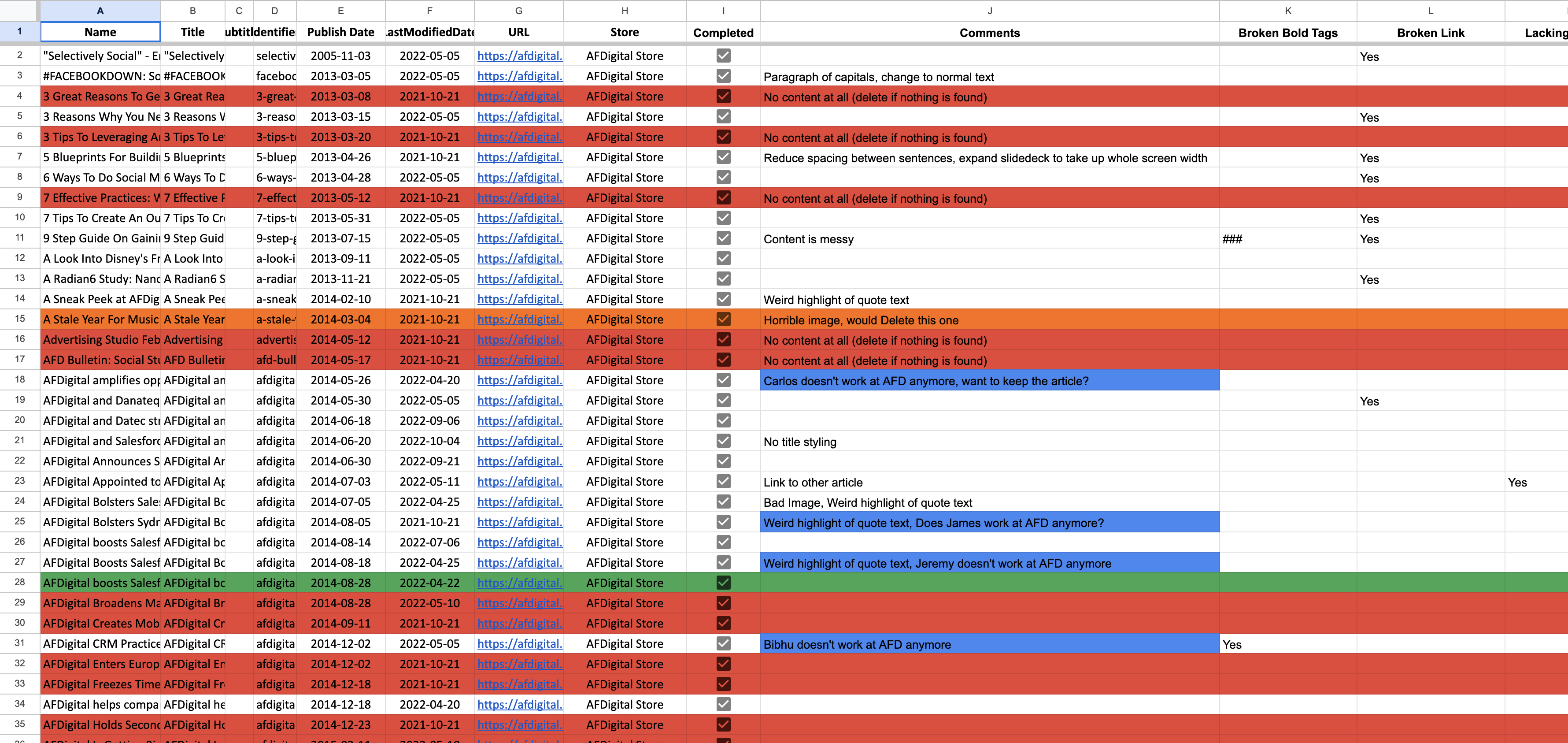Screen dimensions: 1568x743
Task: Select the Name header cell
Action: [x=100, y=32]
